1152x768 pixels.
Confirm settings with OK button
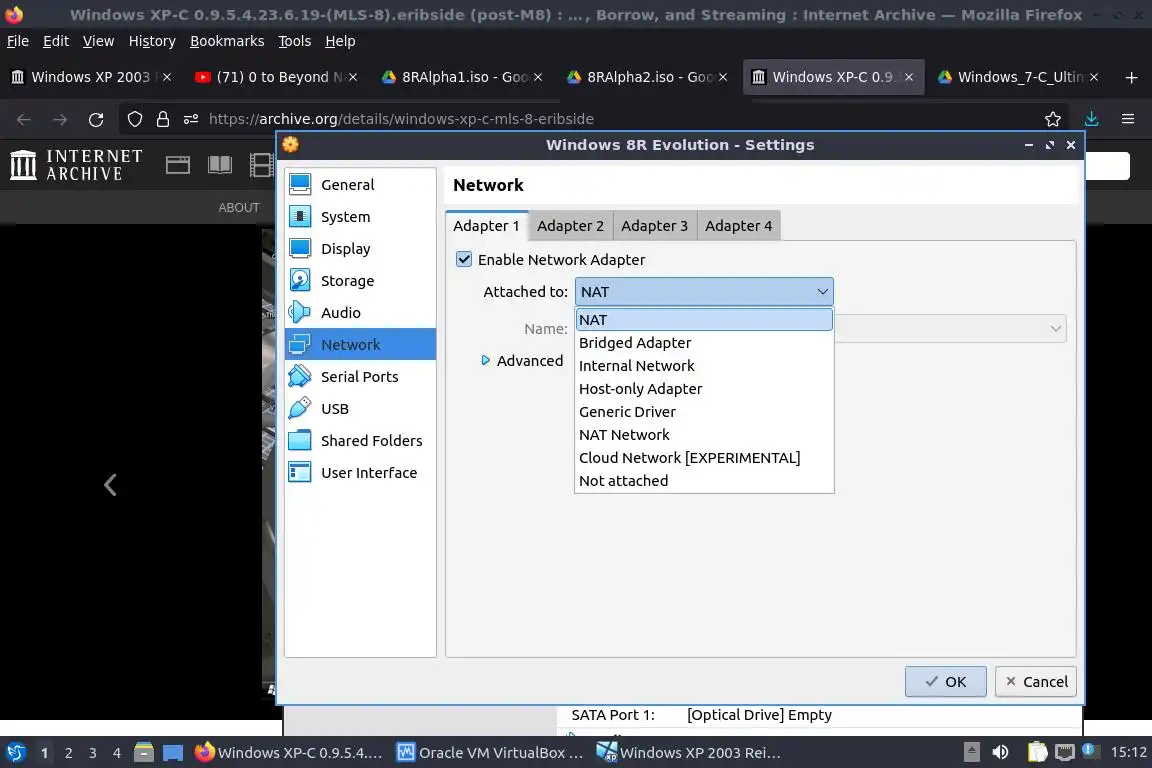pyautogui.click(x=946, y=681)
